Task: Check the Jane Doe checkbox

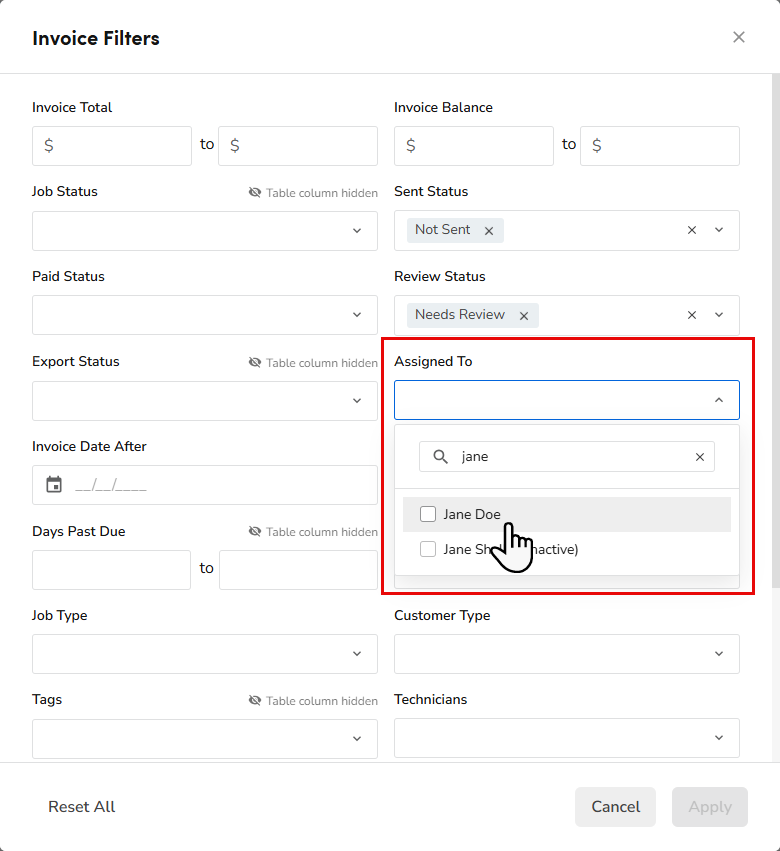Action: (428, 513)
